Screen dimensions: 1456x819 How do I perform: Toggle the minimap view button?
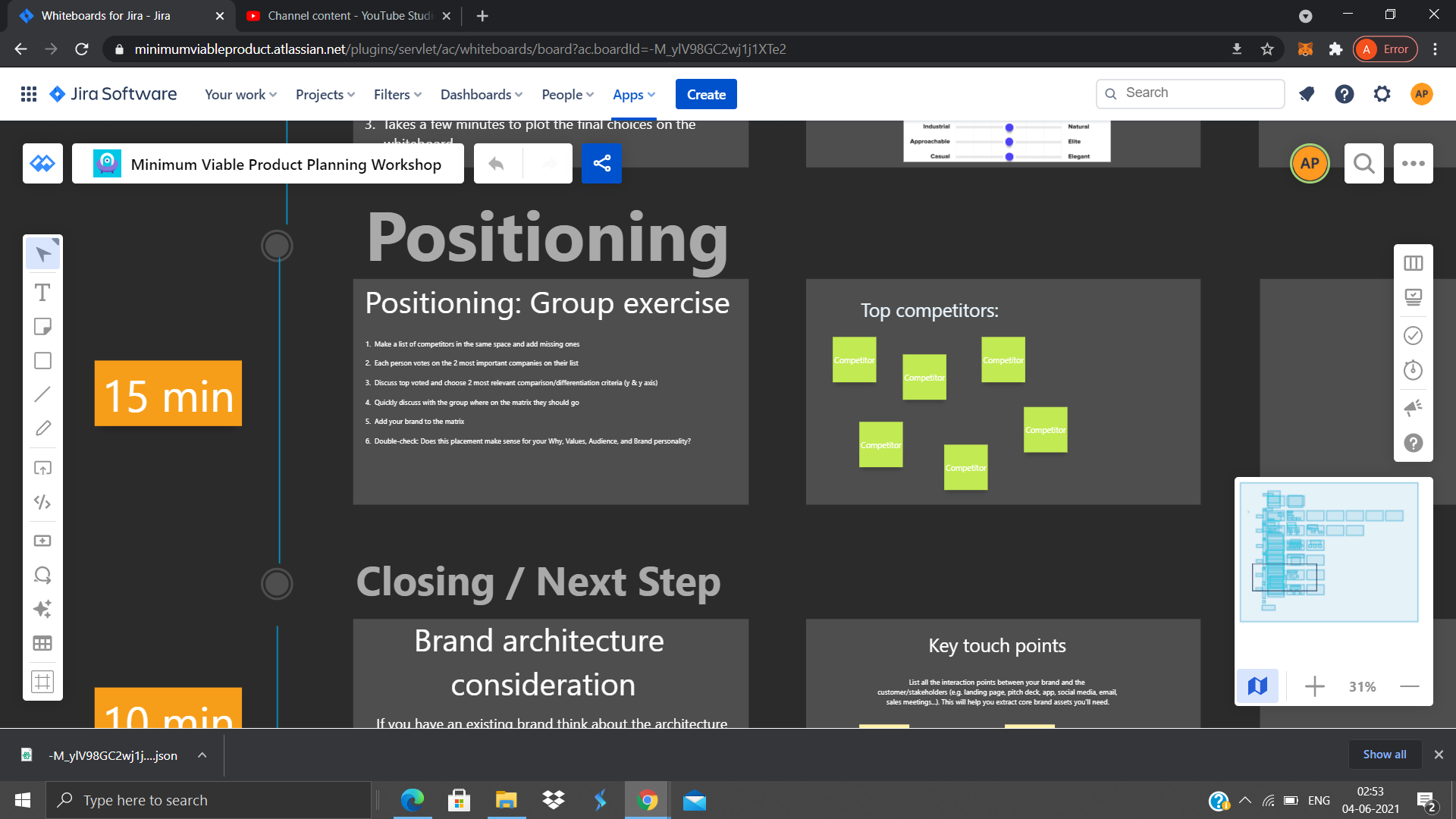click(1257, 686)
